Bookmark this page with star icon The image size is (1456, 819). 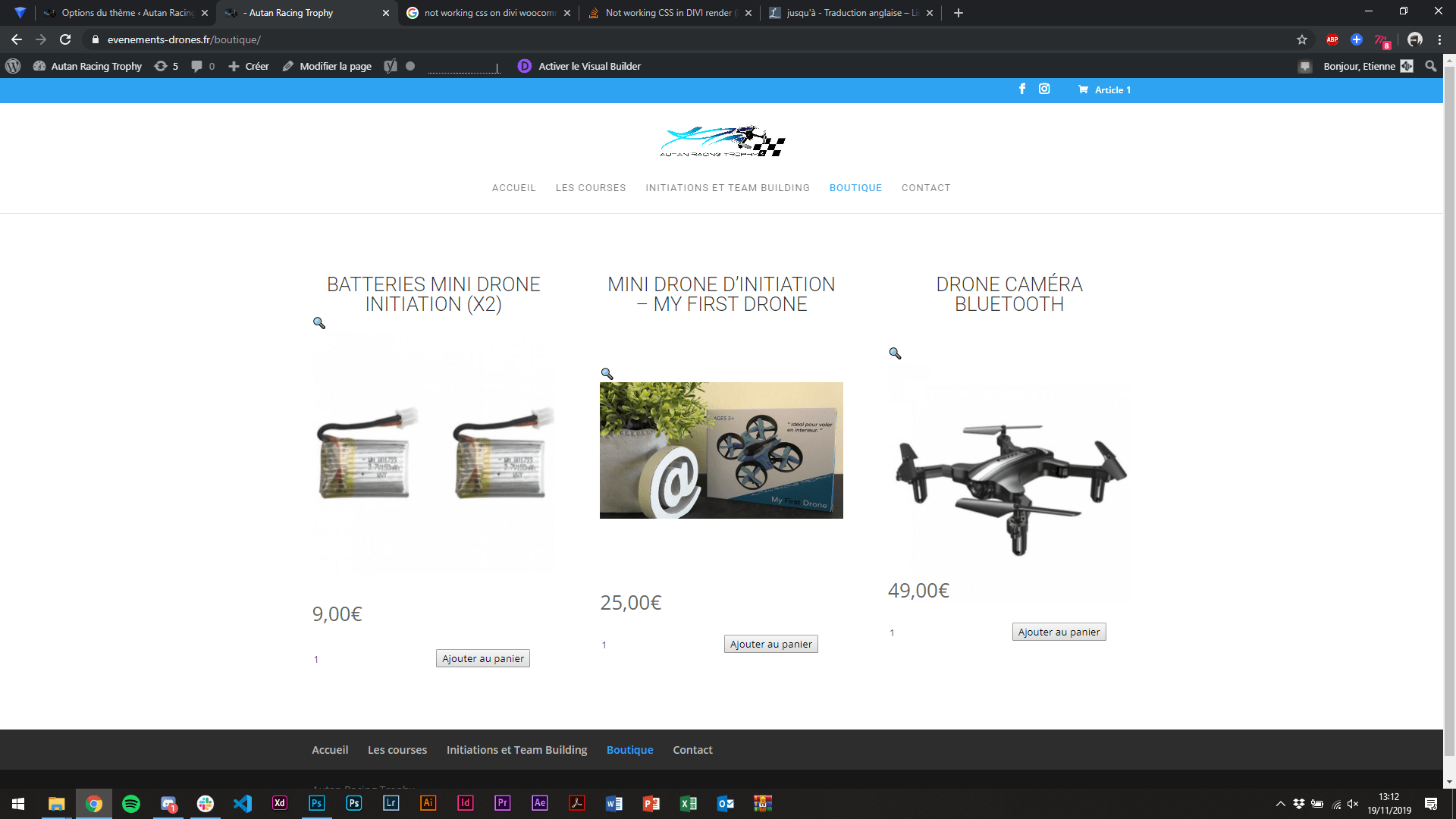pos(1302,39)
